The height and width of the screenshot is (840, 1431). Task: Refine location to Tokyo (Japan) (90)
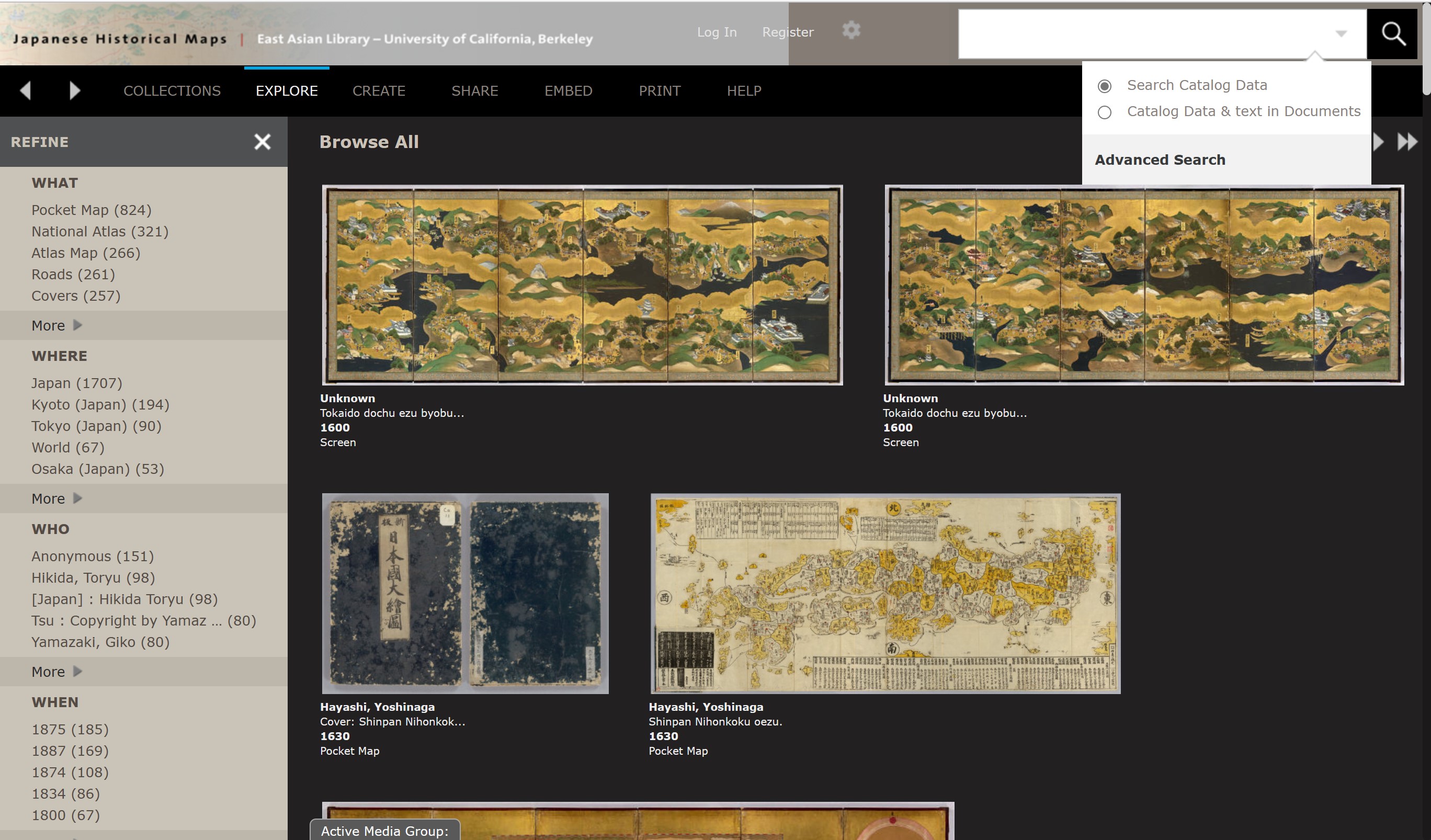pyautogui.click(x=97, y=426)
